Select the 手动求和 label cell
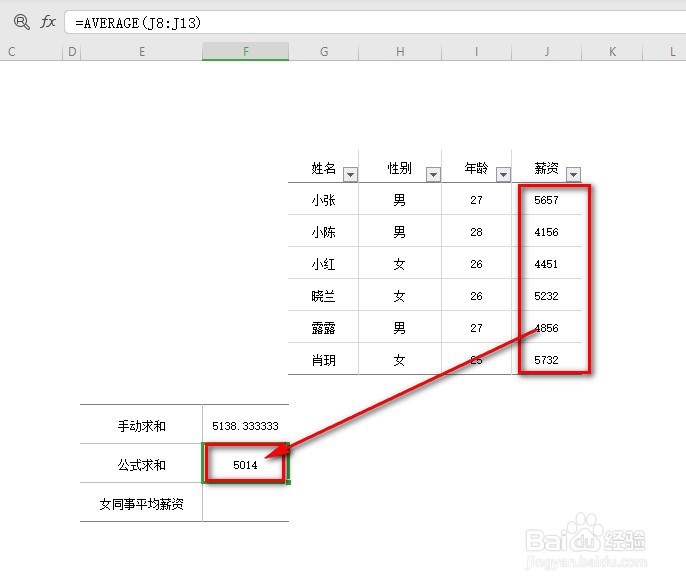The width and height of the screenshot is (686, 586). [141, 425]
